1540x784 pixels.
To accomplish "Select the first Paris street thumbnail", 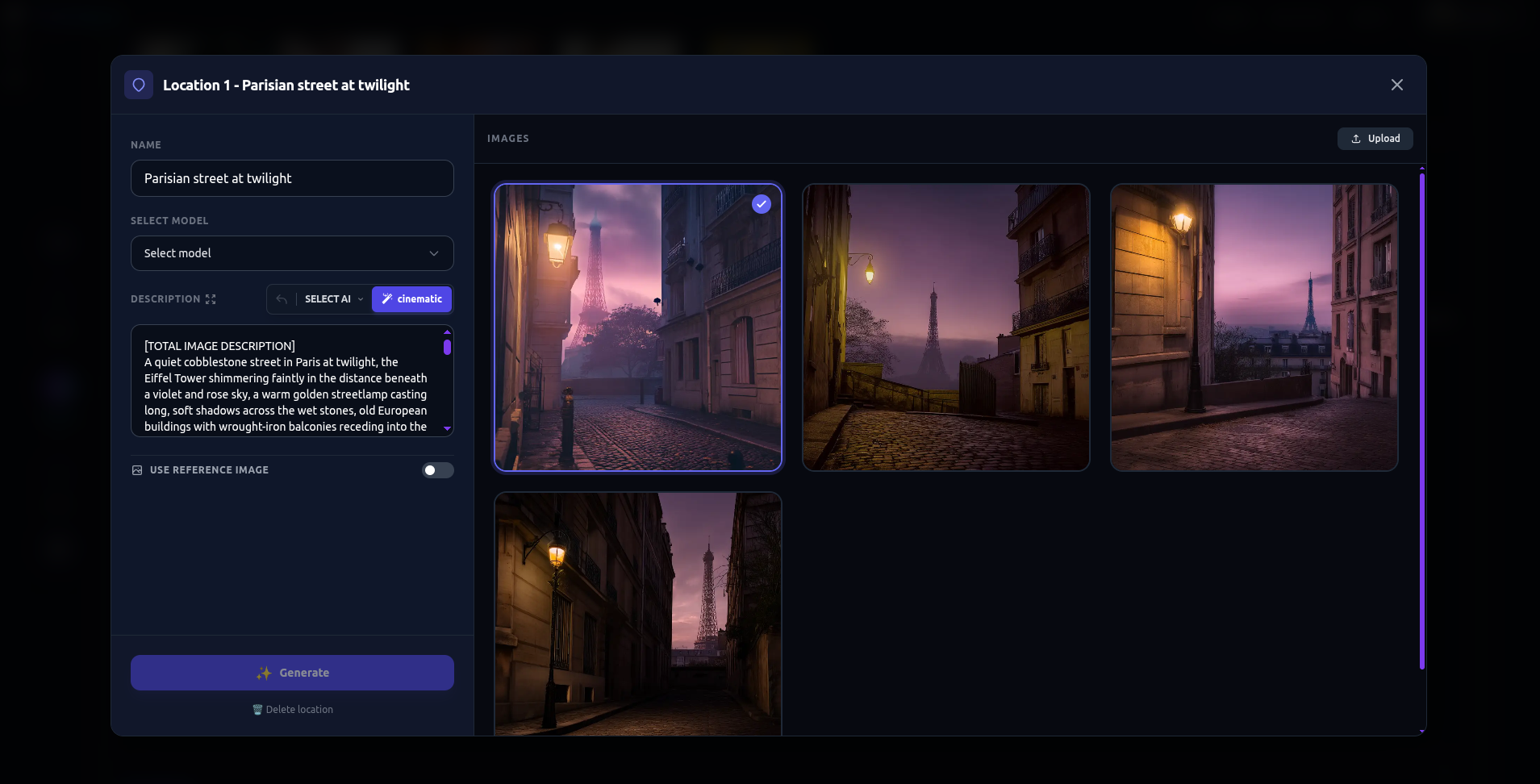I will tap(638, 327).
